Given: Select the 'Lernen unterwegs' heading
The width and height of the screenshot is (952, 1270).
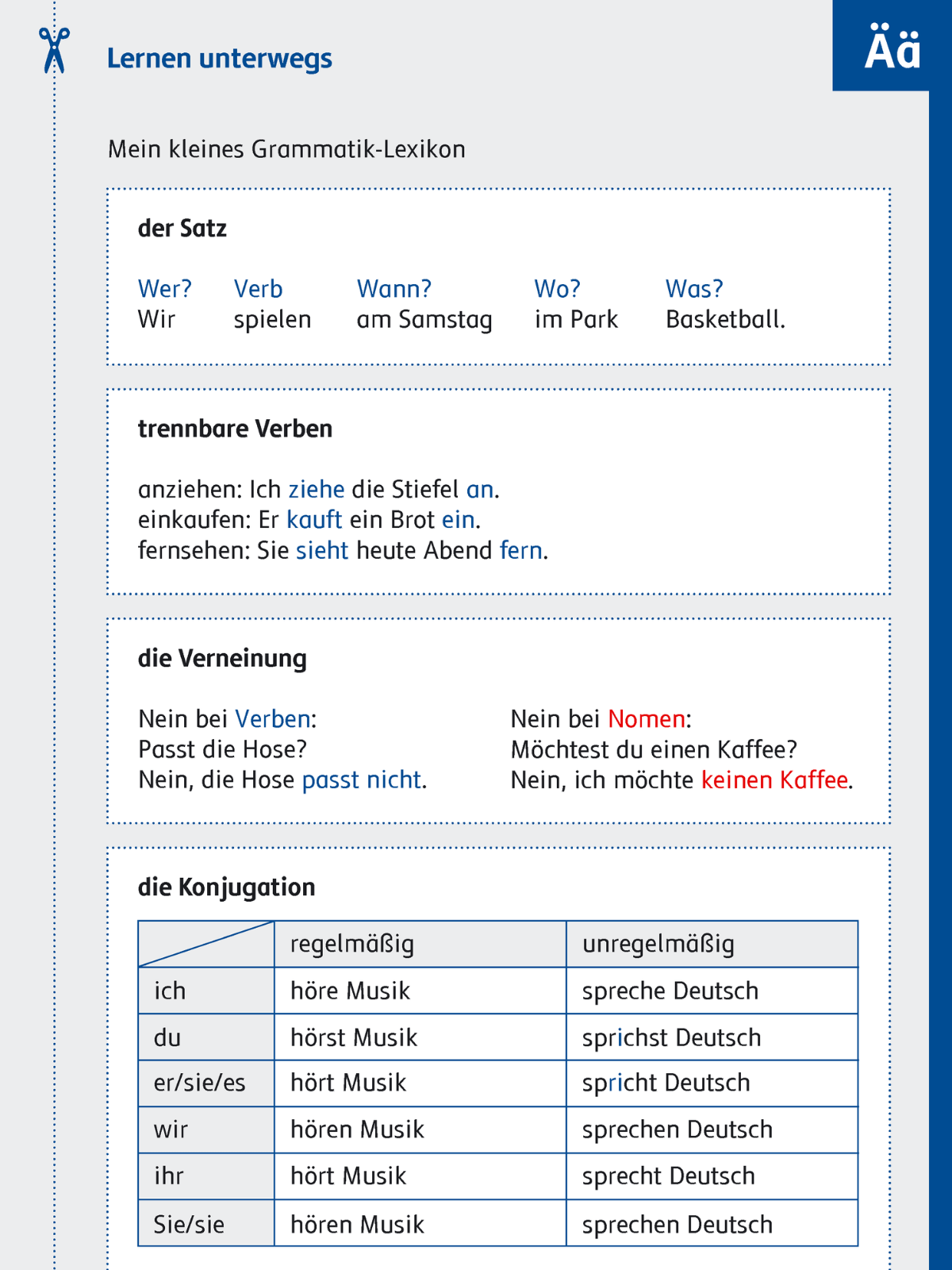Looking at the screenshot, I should (219, 59).
